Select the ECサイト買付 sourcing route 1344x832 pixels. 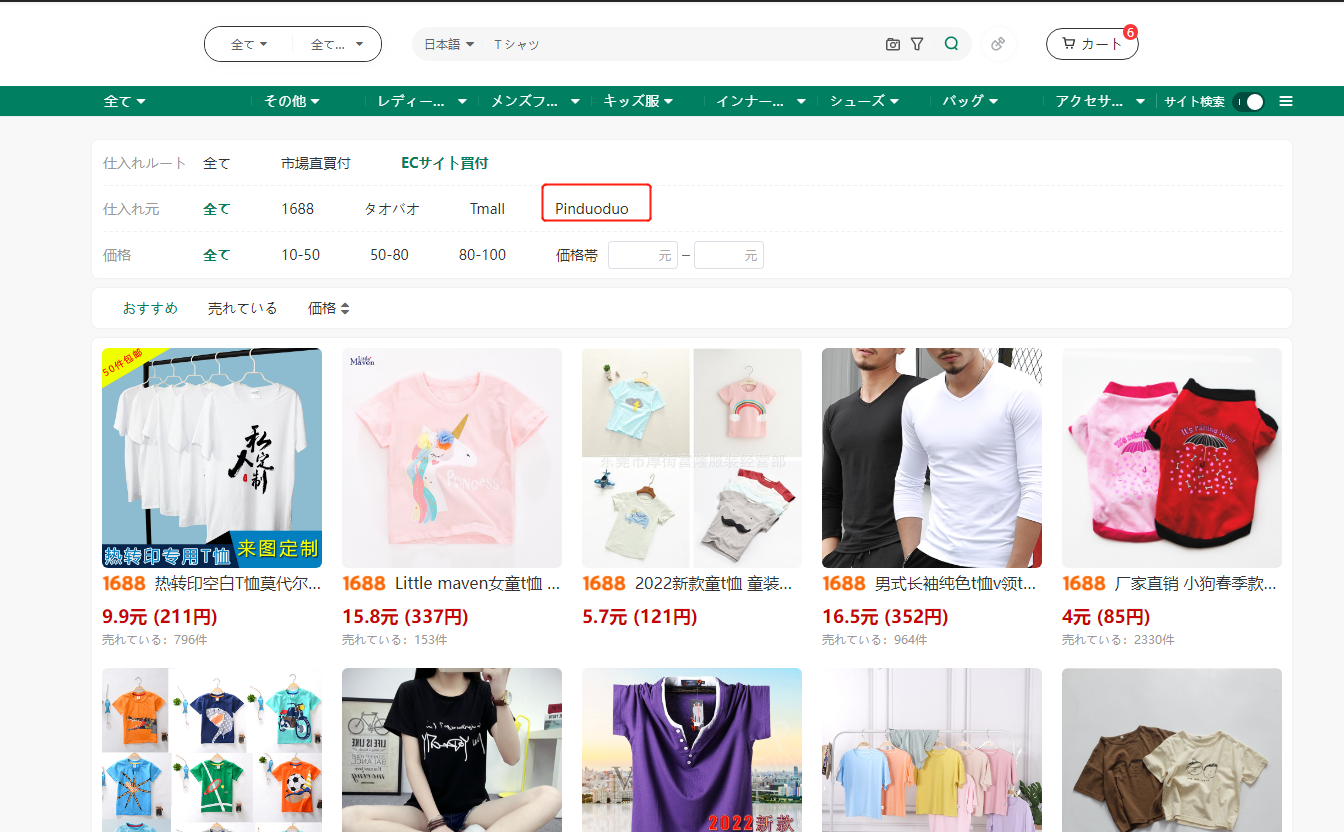pyautogui.click(x=445, y=163)
